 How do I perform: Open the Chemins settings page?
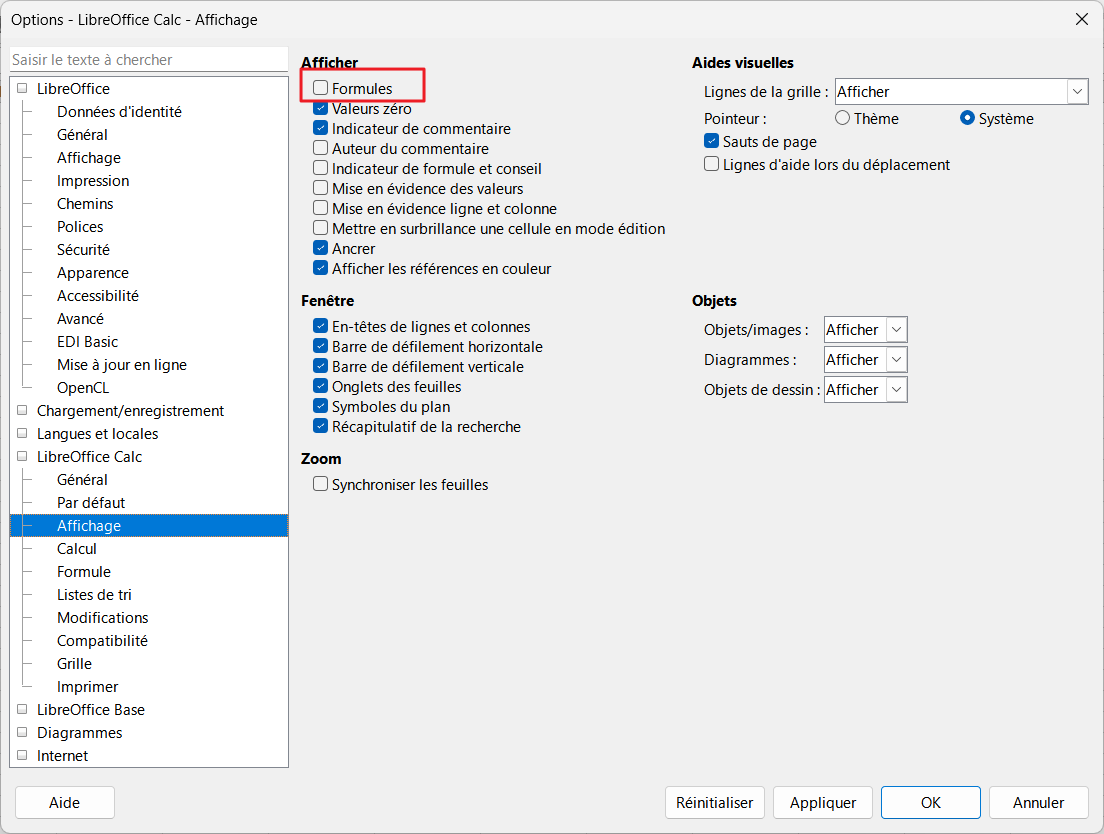point(85,203)
